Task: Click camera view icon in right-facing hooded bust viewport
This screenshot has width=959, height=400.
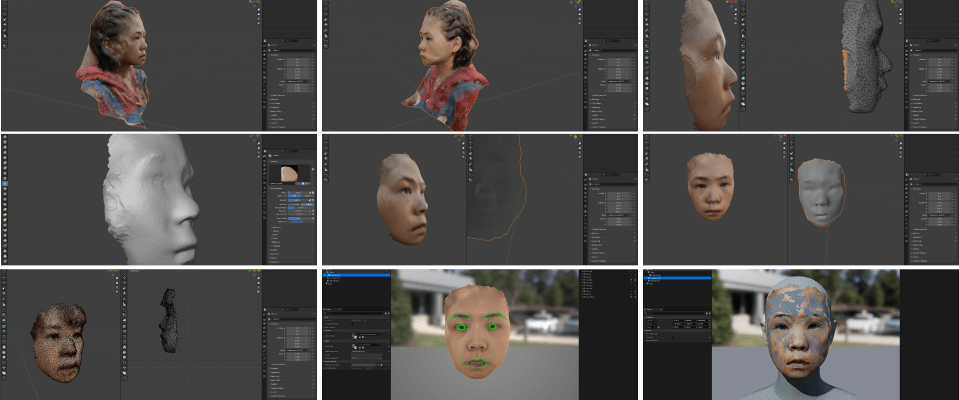Action: point(259,18)
